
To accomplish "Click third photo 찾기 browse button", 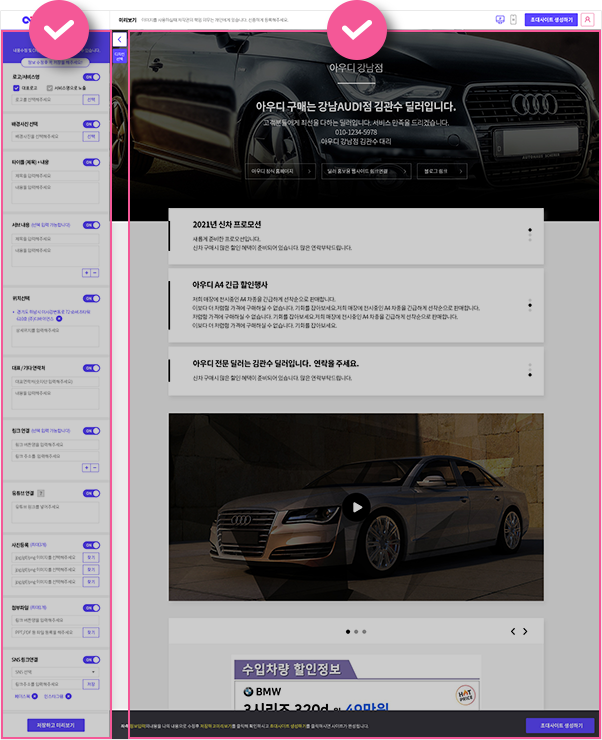I will [91, 582].
